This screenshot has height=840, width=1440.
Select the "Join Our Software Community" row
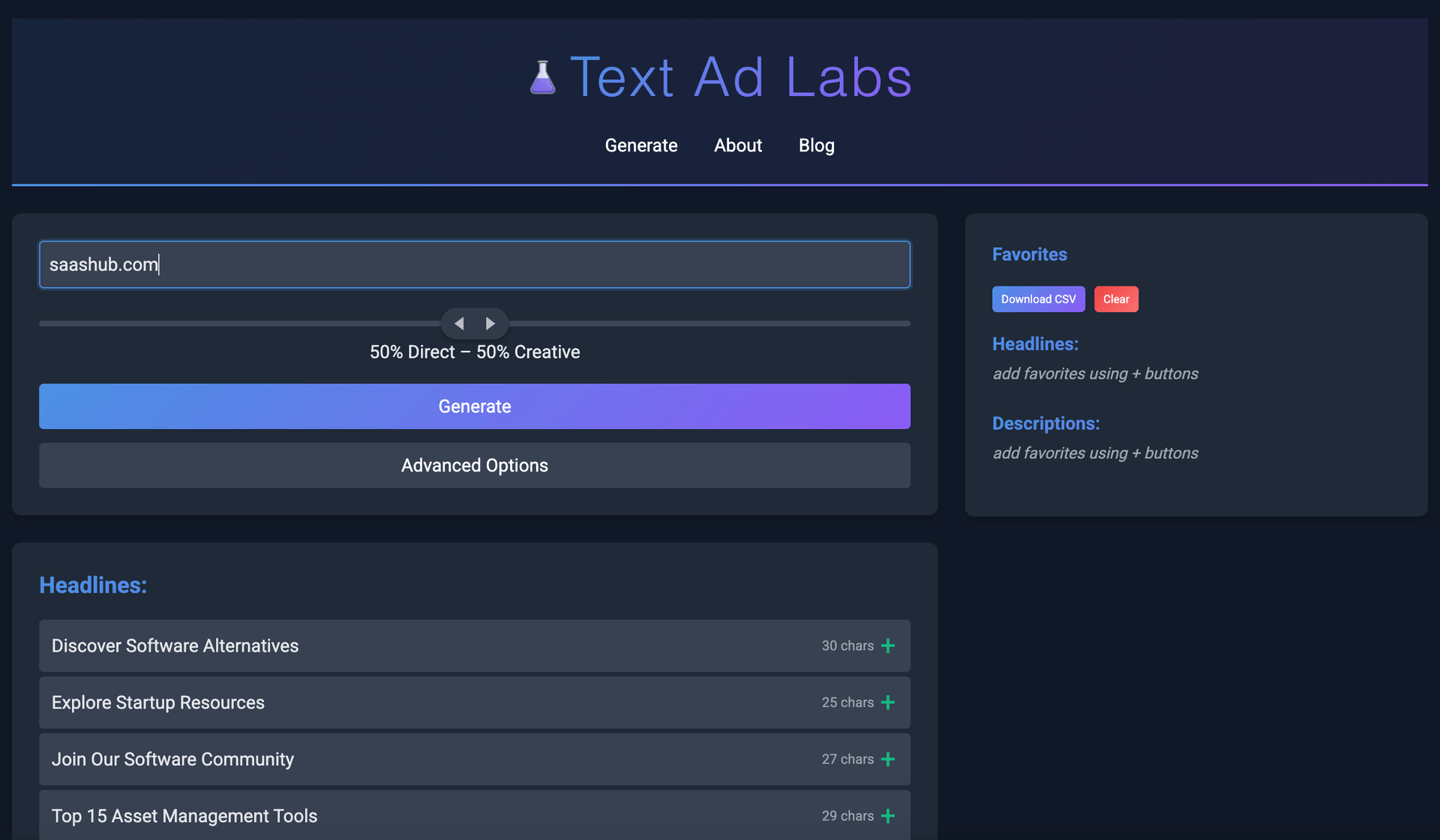(x=475, y=759)
